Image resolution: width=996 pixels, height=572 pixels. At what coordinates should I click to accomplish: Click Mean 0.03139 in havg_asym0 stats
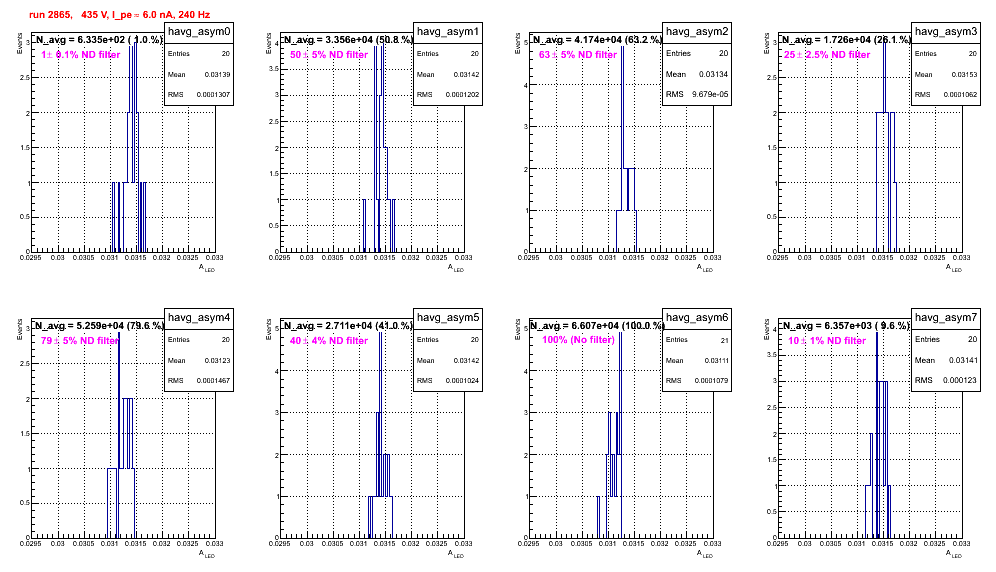[x=199, y=74]
